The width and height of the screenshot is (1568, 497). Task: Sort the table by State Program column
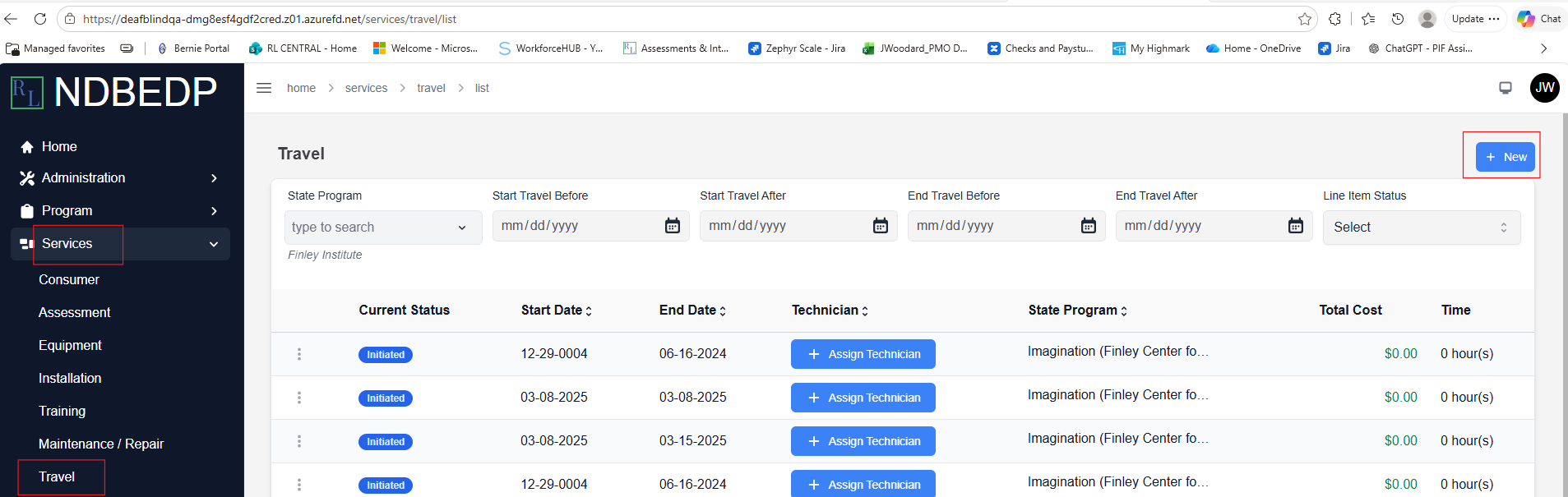[1077, 311]
